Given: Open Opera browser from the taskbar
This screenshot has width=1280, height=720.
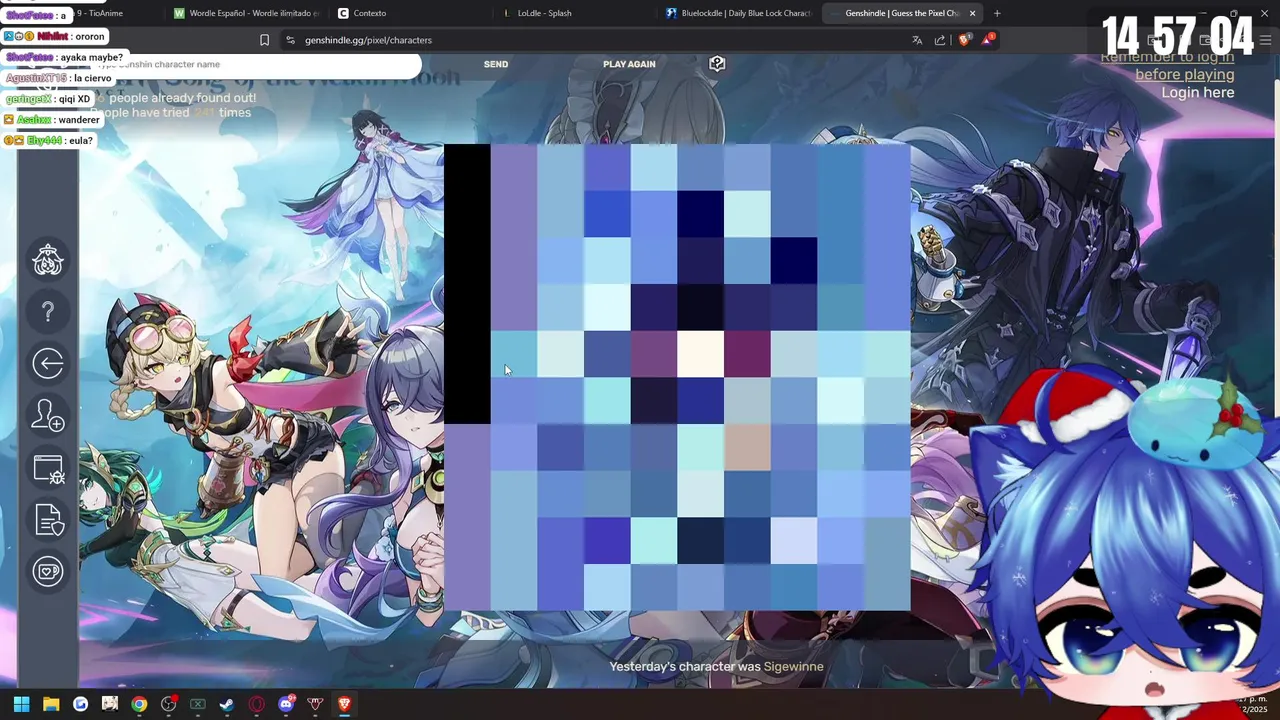Looking at the screenshot, I should click(x=257, y=704).
